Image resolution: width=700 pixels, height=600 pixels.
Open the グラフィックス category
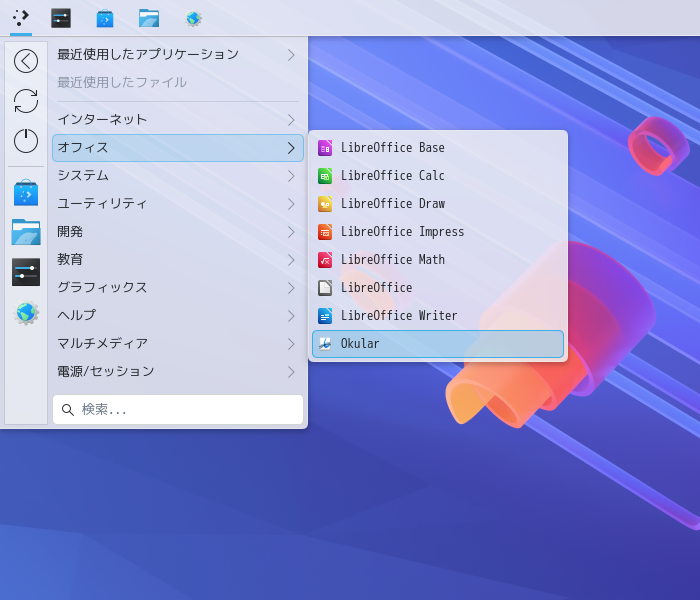(178, 288)
